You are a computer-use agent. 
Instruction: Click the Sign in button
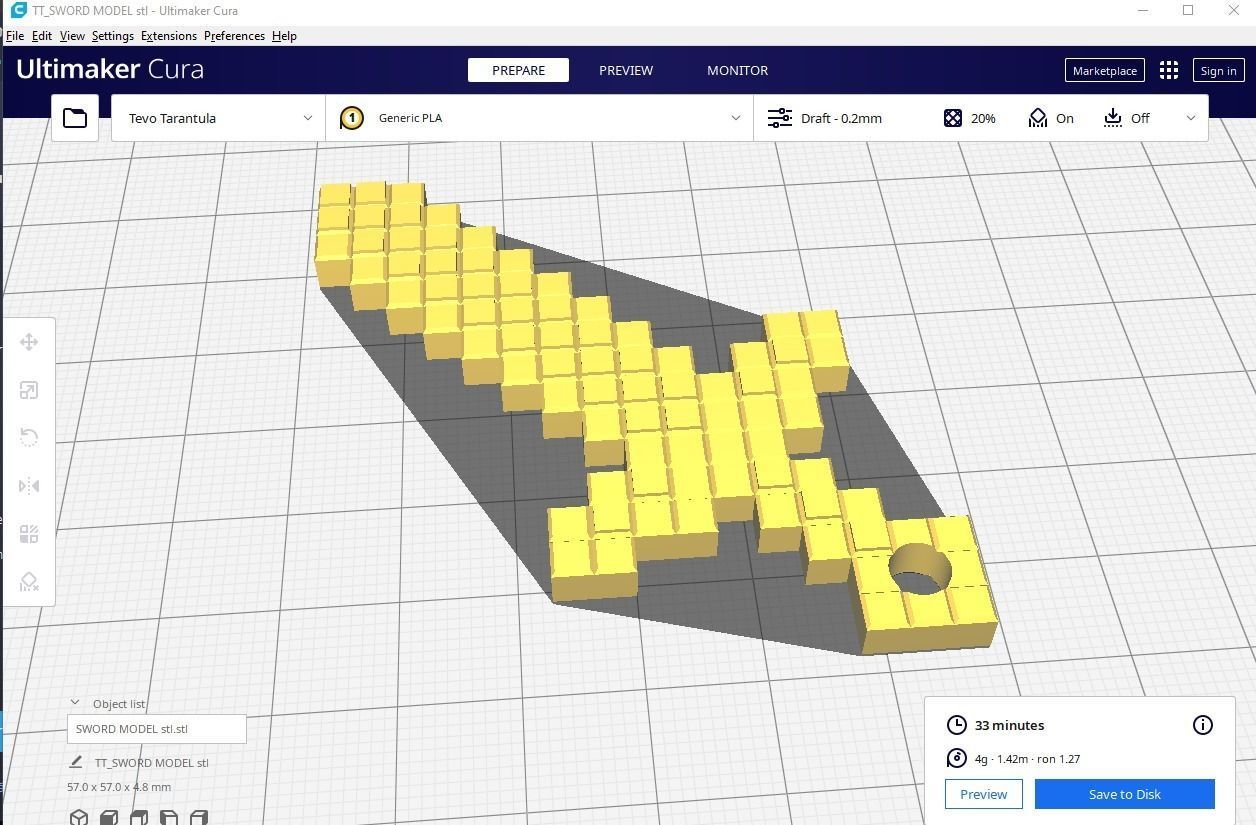tap(1218, 70)
